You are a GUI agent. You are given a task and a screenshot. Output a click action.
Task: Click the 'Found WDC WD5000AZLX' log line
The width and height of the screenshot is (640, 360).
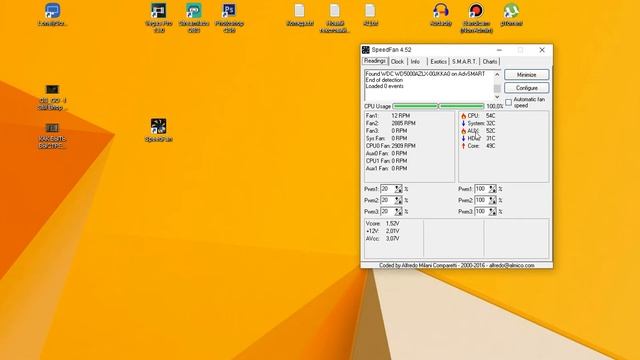pos(425,74)
